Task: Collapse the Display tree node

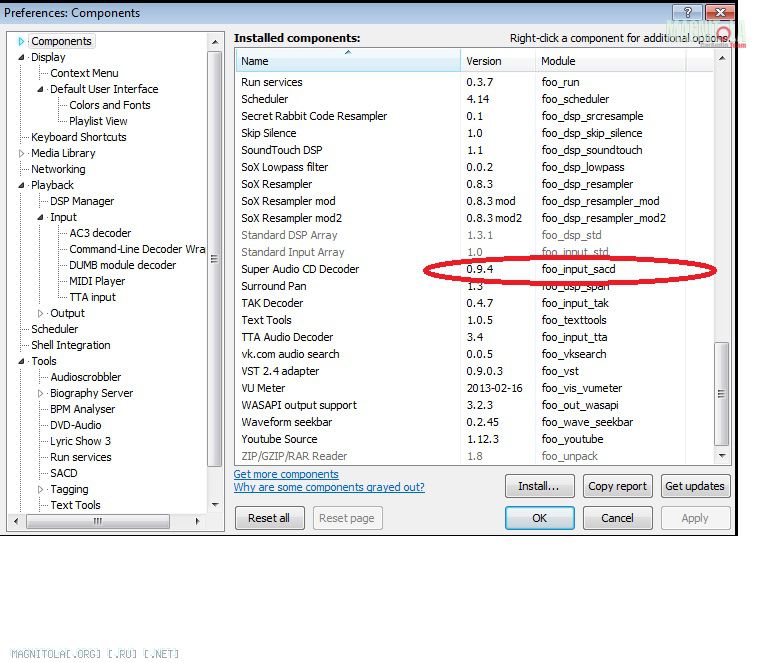Action: coord(21,57)
